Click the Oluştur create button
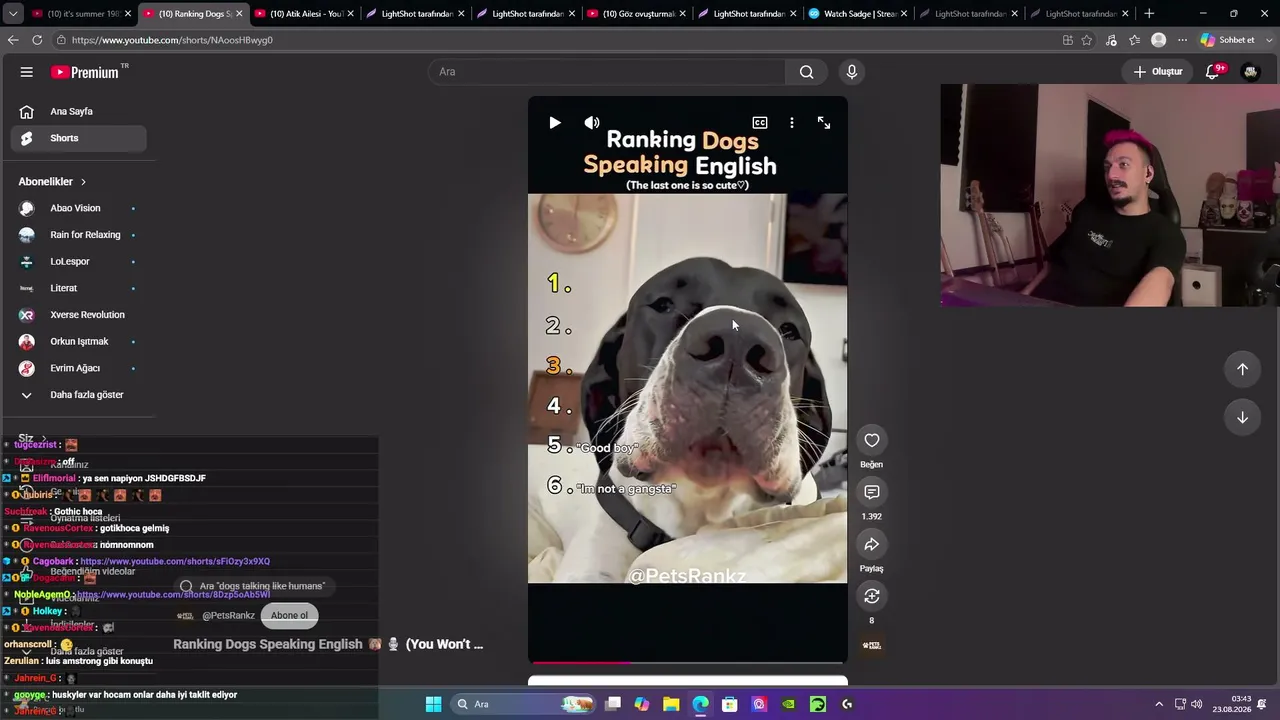Viewport: 1280px width, 720px height. pos(1158,72)
